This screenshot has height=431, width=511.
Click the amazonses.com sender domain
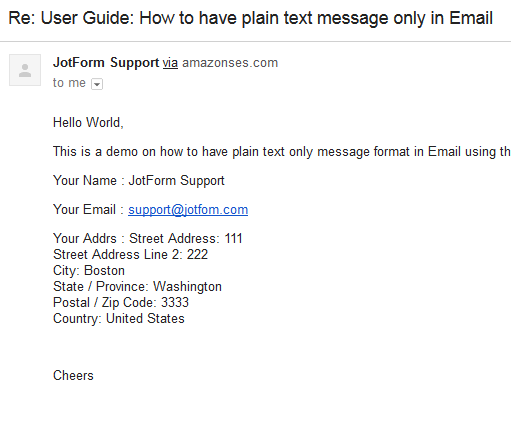[x=230, y=63]
